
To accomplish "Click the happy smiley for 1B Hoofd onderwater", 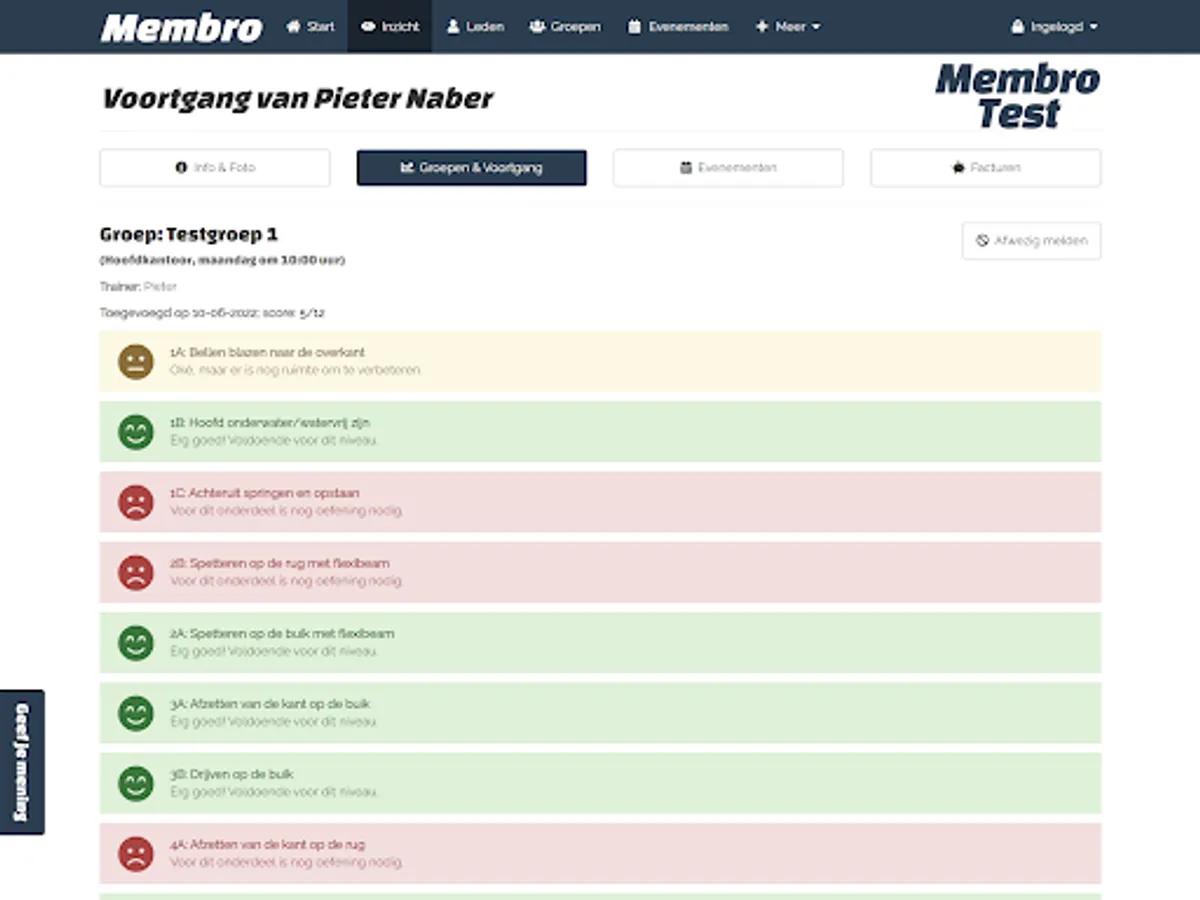I will click(x=135, y=432).
